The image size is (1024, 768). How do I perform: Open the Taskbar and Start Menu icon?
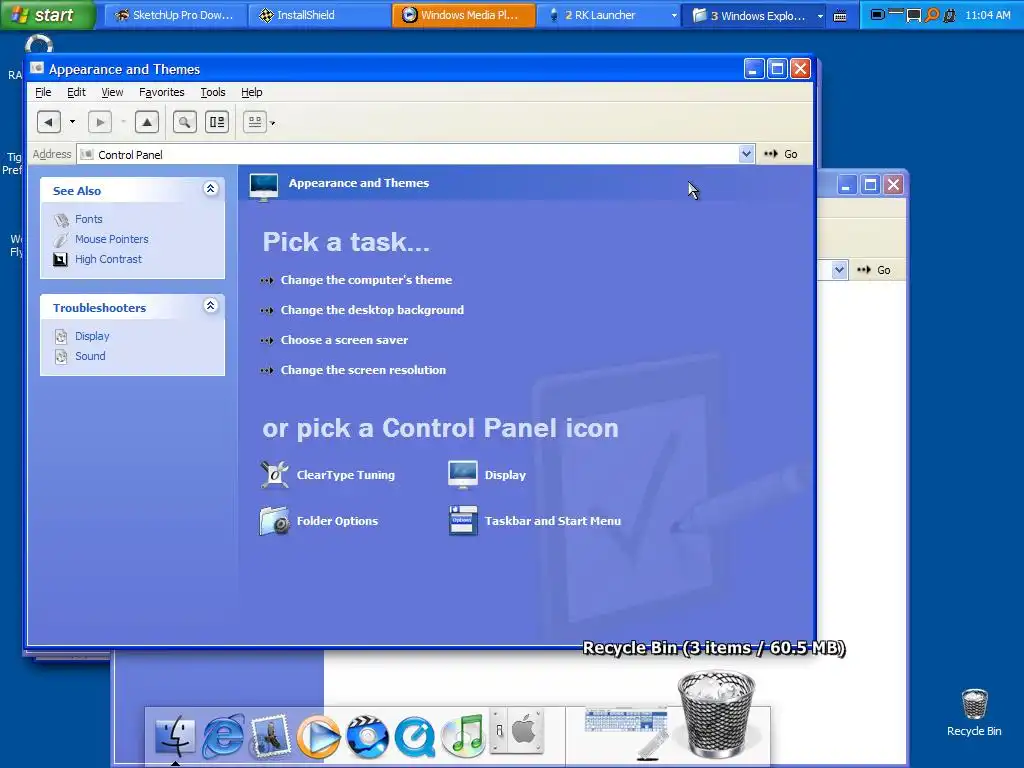[463, 521]
